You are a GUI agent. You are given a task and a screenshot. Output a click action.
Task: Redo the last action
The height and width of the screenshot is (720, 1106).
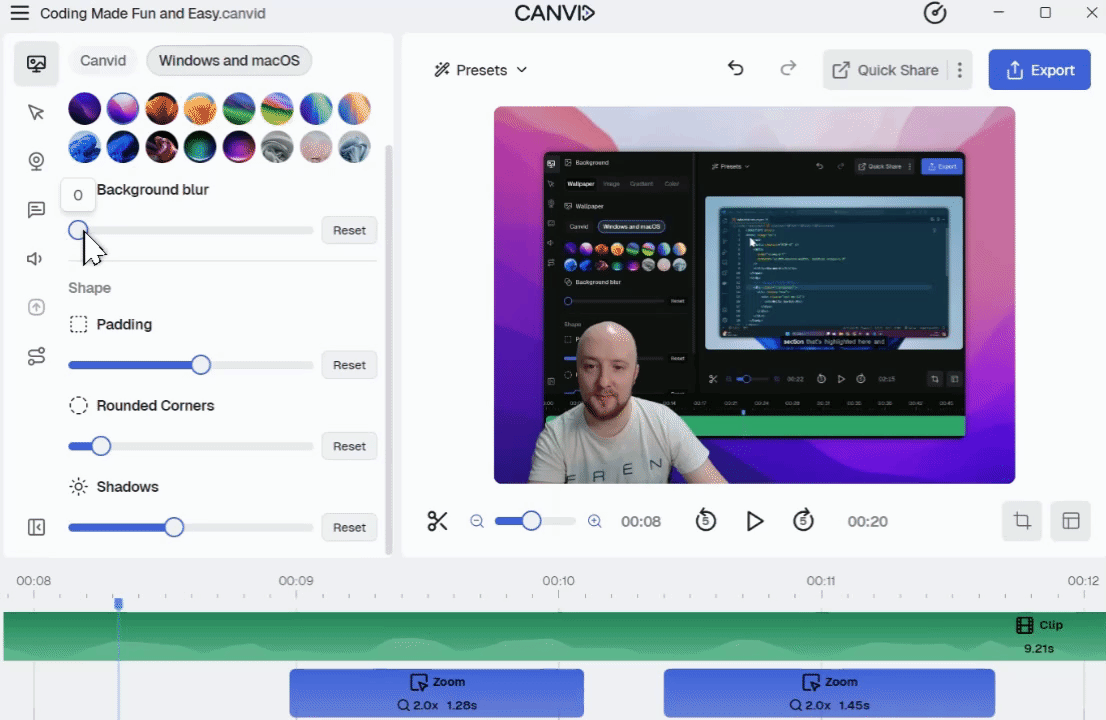coord(788,68)
